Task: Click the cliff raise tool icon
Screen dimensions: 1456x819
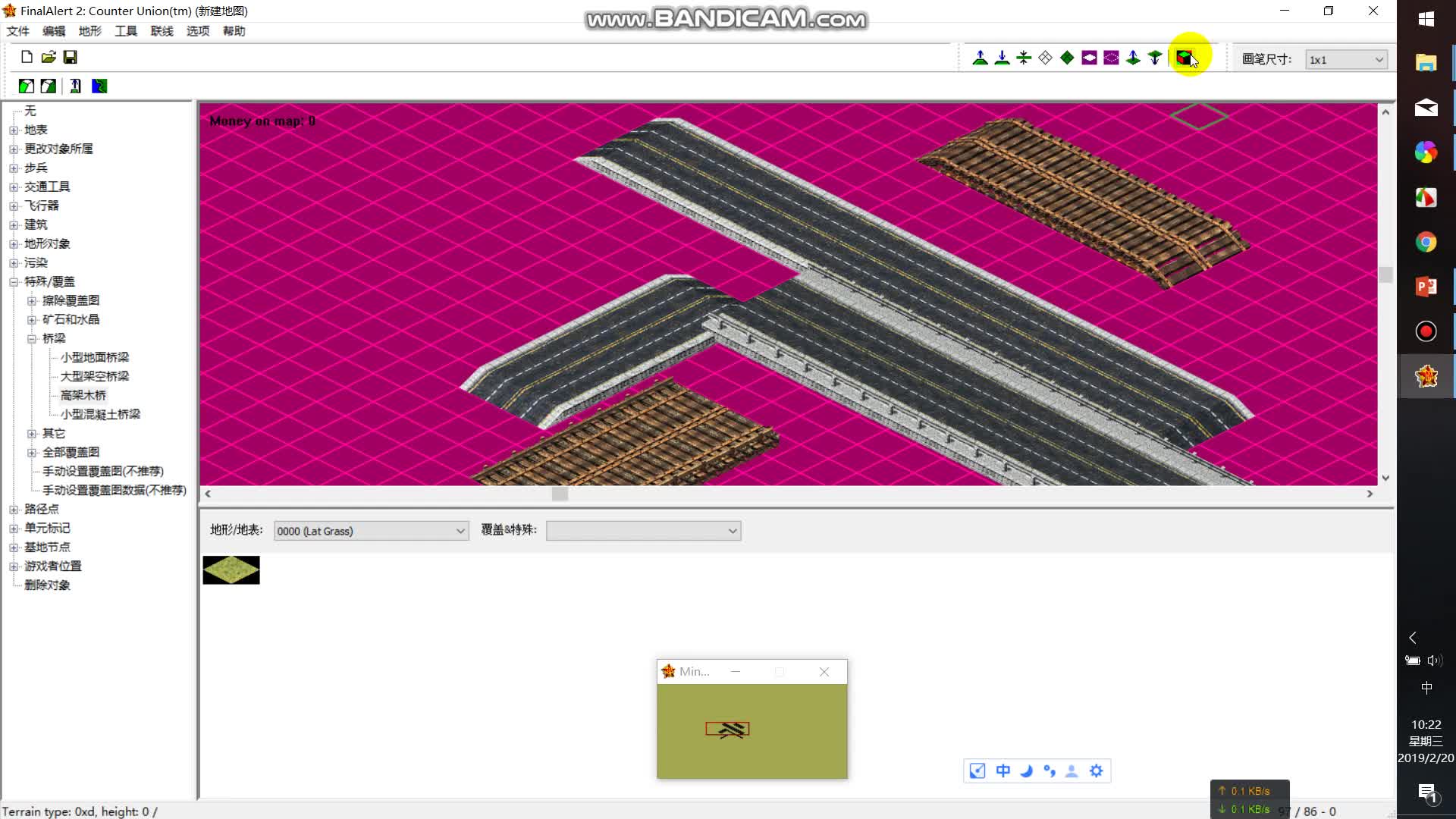Action: pyautogui.click(x=75, y=86)
